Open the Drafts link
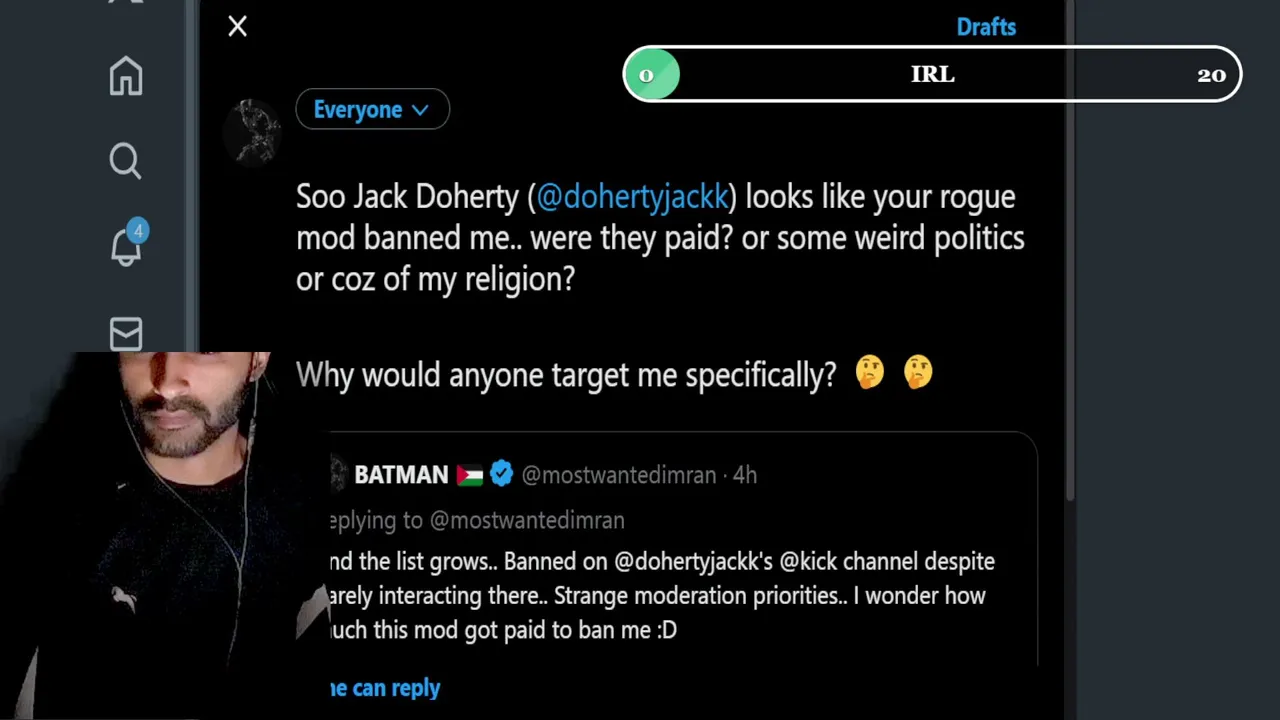 point(986,27)
